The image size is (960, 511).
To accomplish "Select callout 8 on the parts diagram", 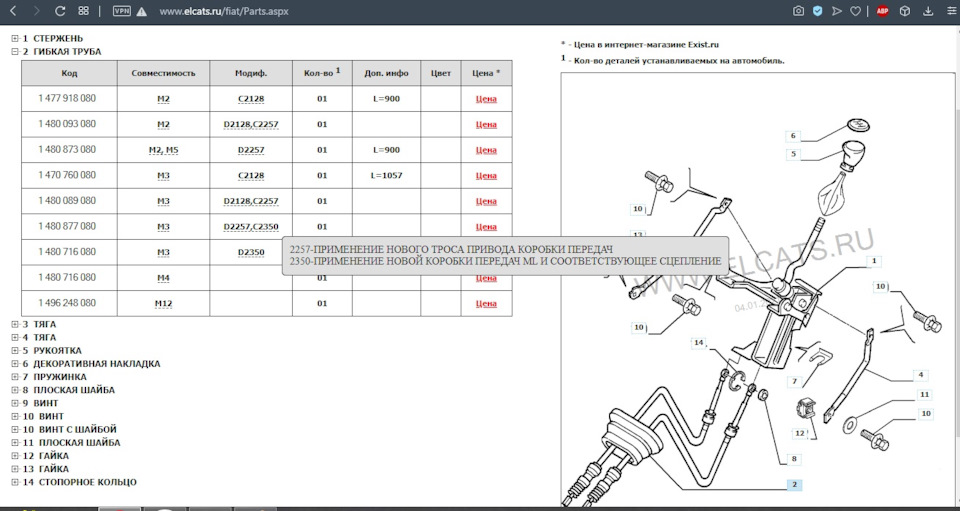I will tap(794, 459).
